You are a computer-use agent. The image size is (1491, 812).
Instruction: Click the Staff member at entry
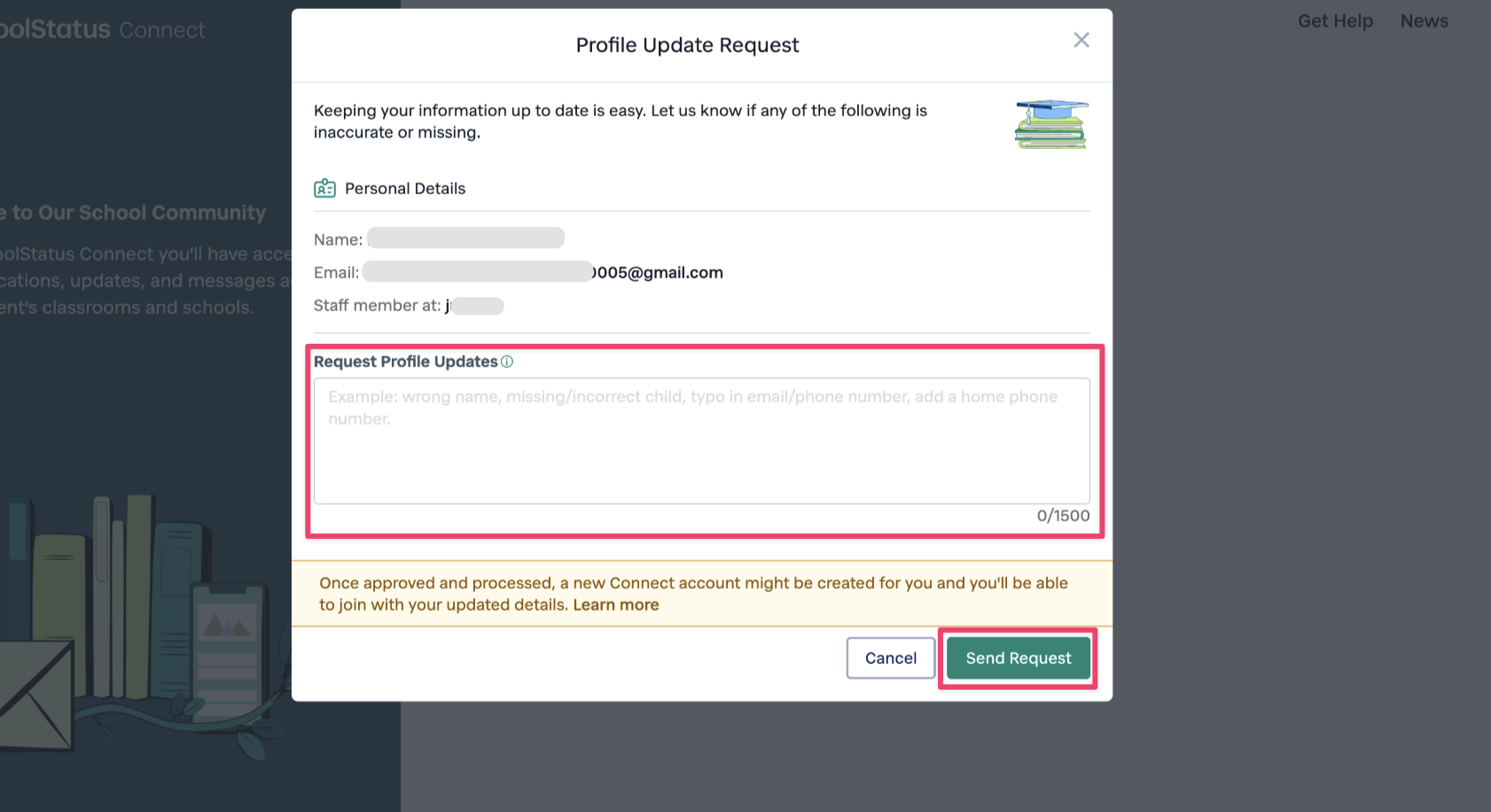click(x=408, y=305)
